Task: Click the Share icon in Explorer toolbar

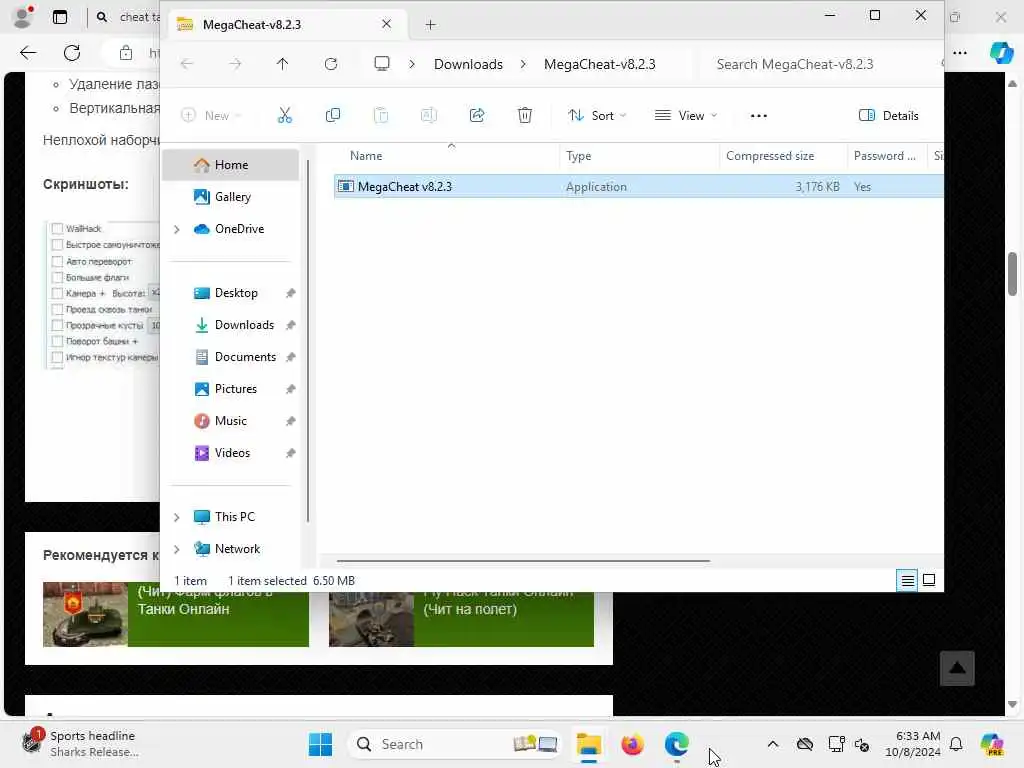Action: [477, 116]
